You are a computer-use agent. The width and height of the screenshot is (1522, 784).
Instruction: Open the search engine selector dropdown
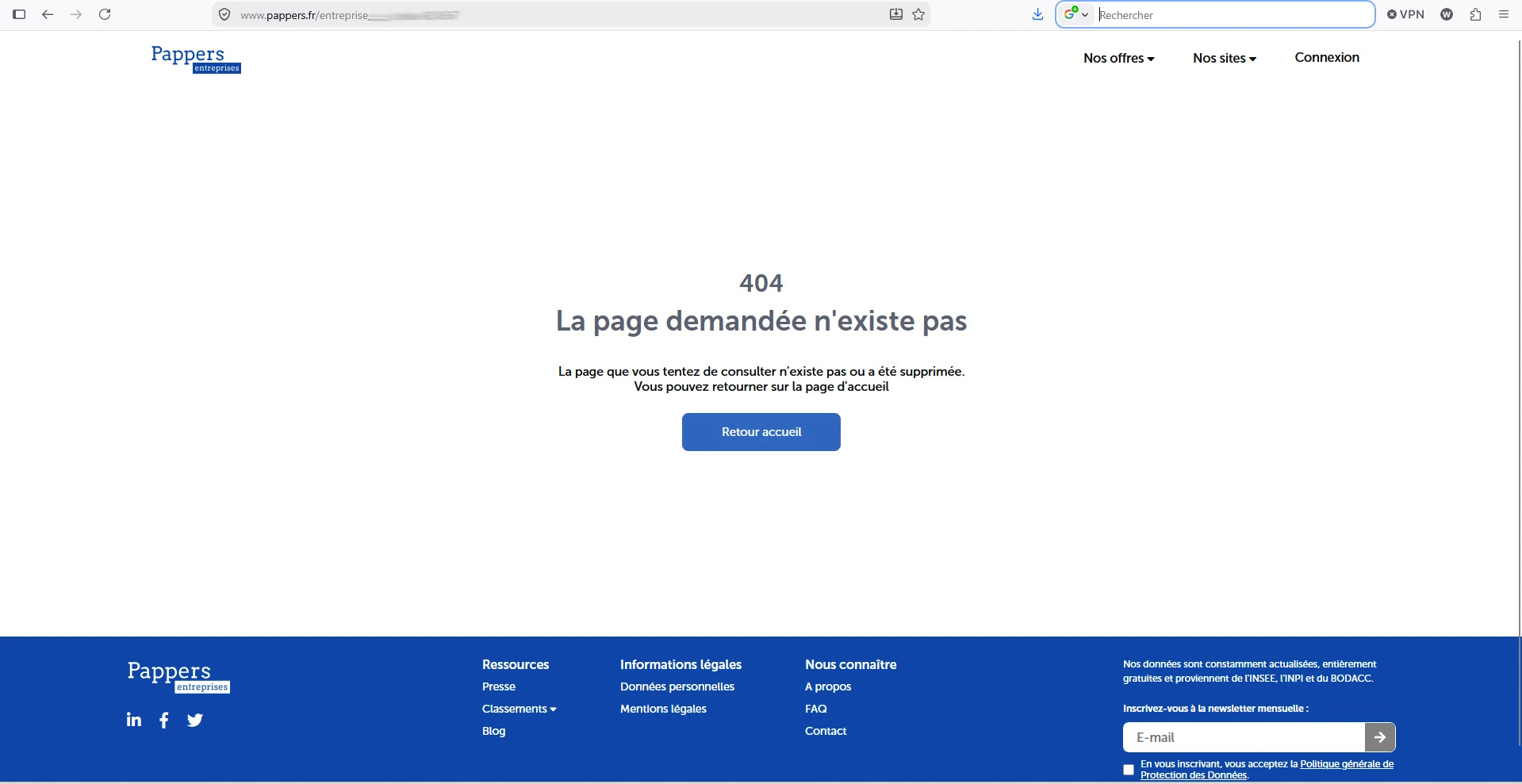coord(1076,14)
